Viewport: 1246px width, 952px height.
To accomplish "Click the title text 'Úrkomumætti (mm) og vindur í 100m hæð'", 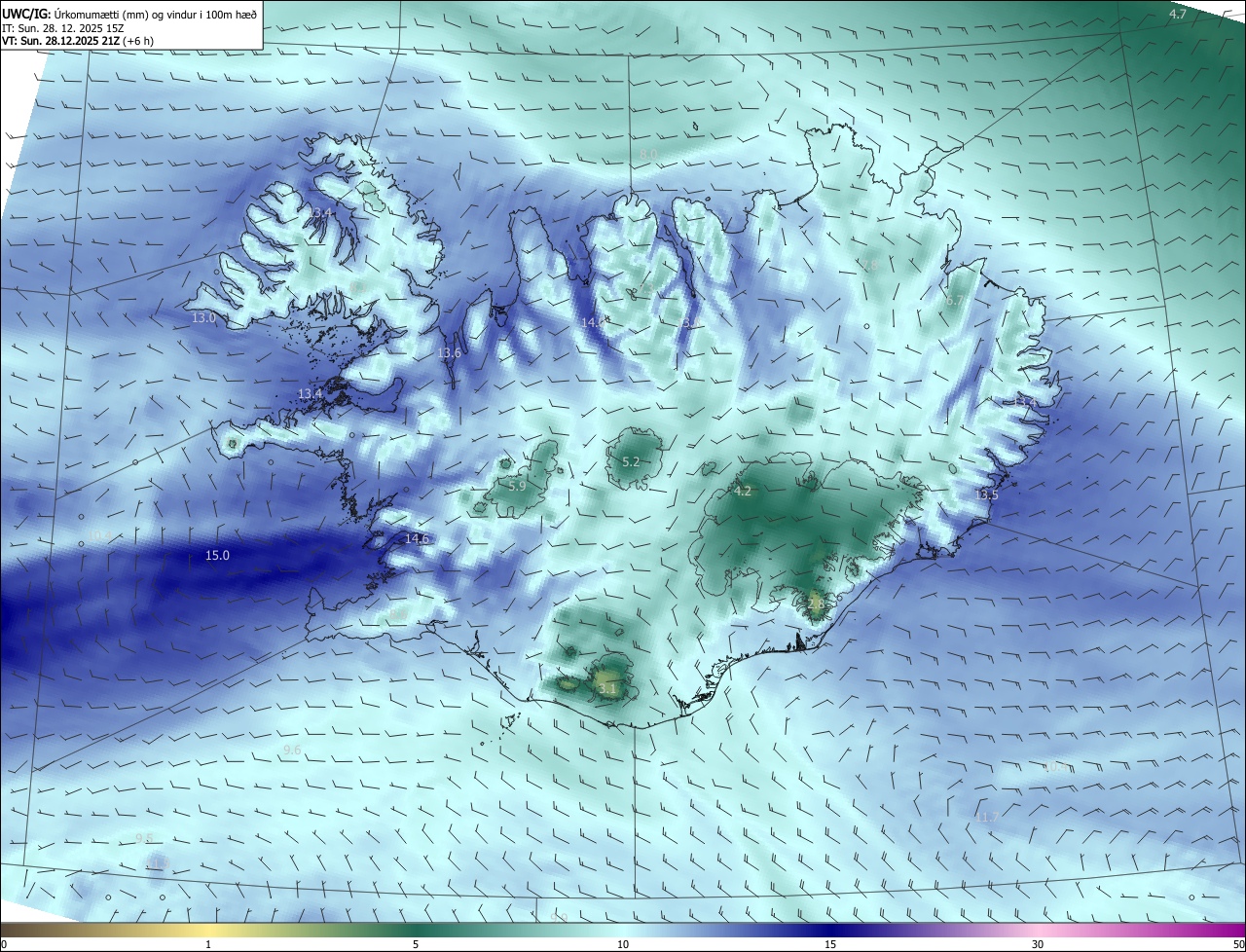I will pos(155,14).
